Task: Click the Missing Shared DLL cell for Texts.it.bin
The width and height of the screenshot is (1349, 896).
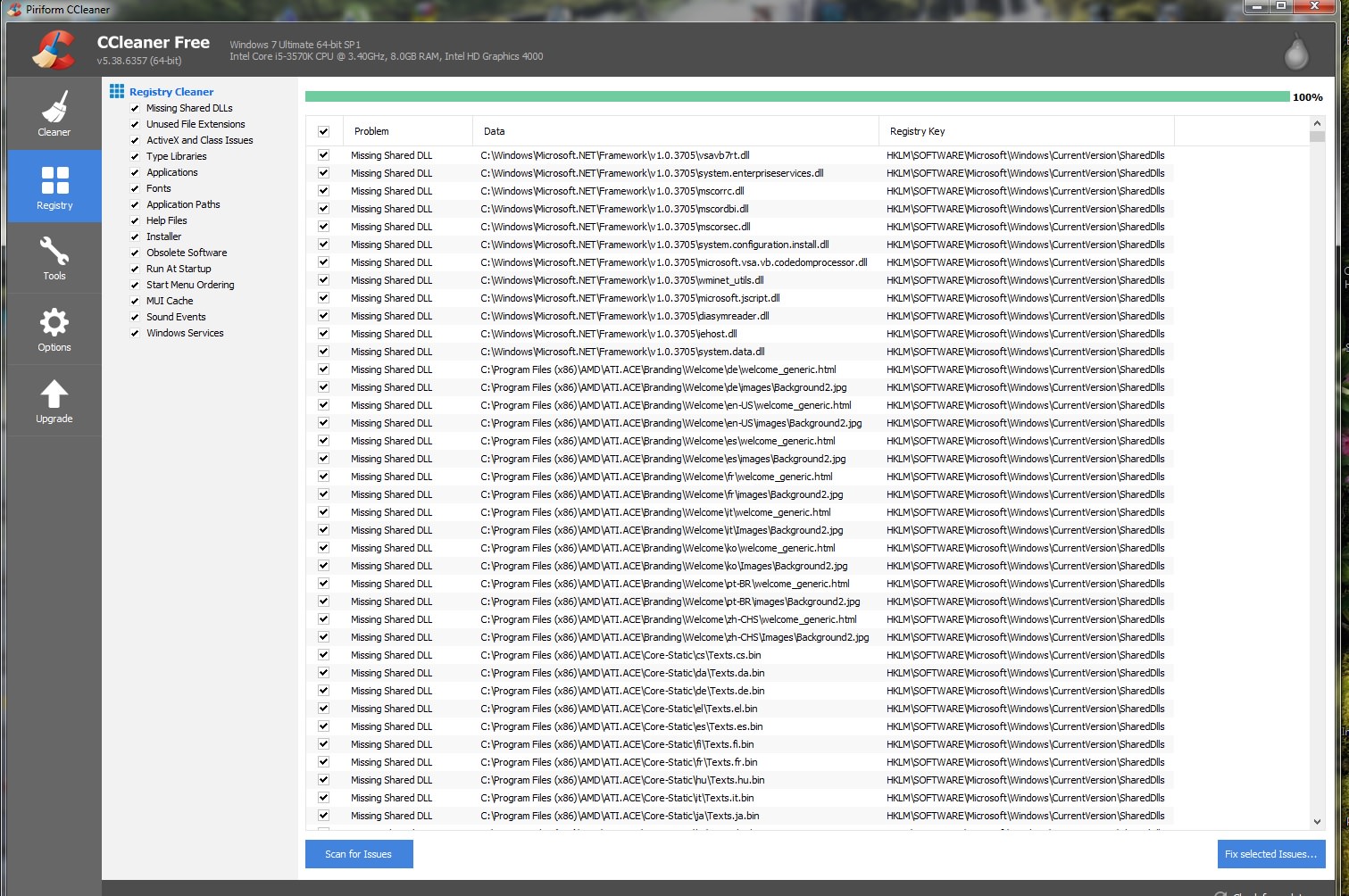Action: (391, 798)
